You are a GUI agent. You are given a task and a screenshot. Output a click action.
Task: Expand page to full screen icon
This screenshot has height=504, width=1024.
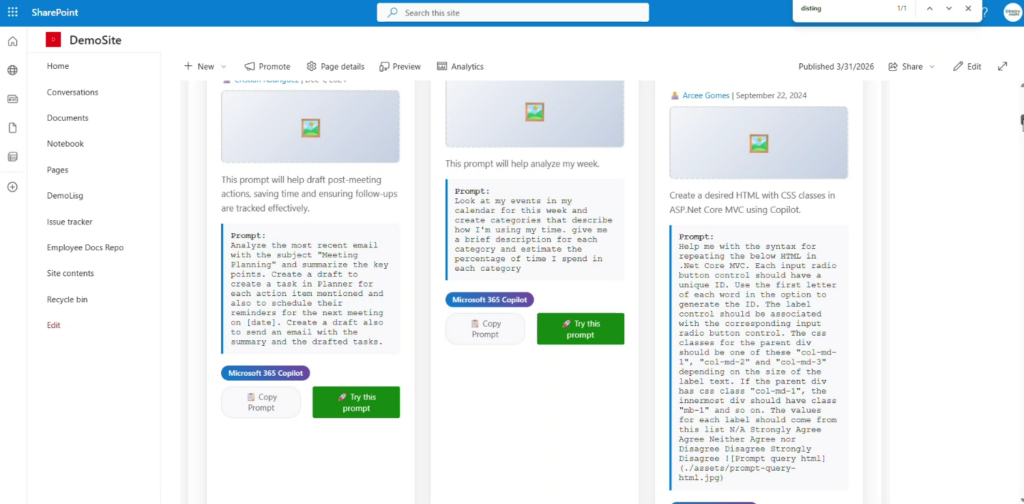click(x=1002, y=66)
